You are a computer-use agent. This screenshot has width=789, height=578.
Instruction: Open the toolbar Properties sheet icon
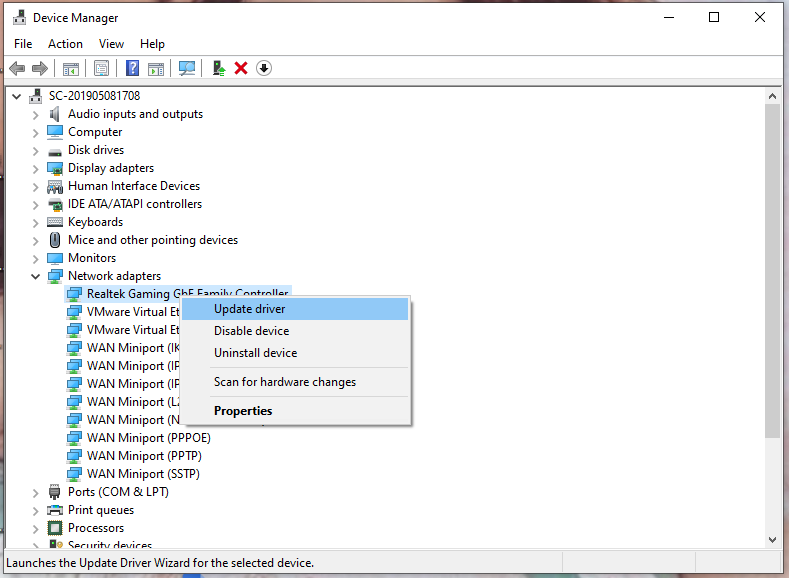click(102, 68)
